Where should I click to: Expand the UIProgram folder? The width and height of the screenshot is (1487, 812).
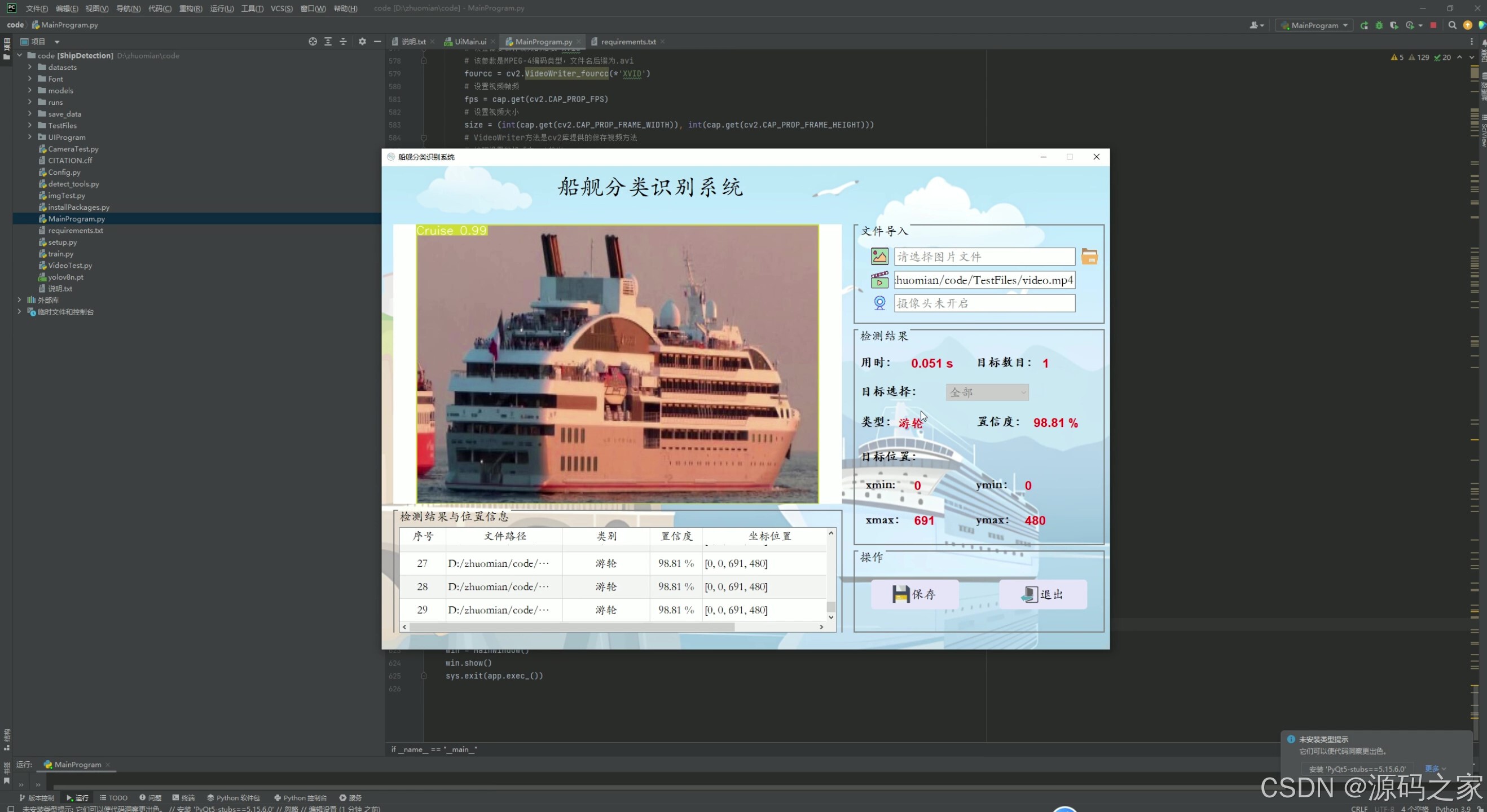point(29,137)
